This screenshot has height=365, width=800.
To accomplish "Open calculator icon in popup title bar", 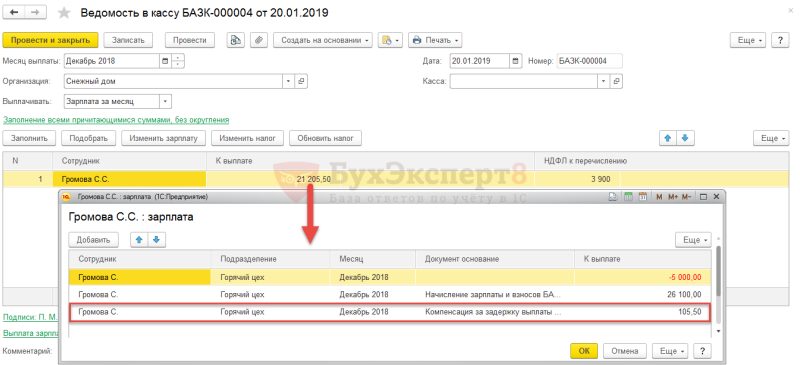I will point(629,197).
